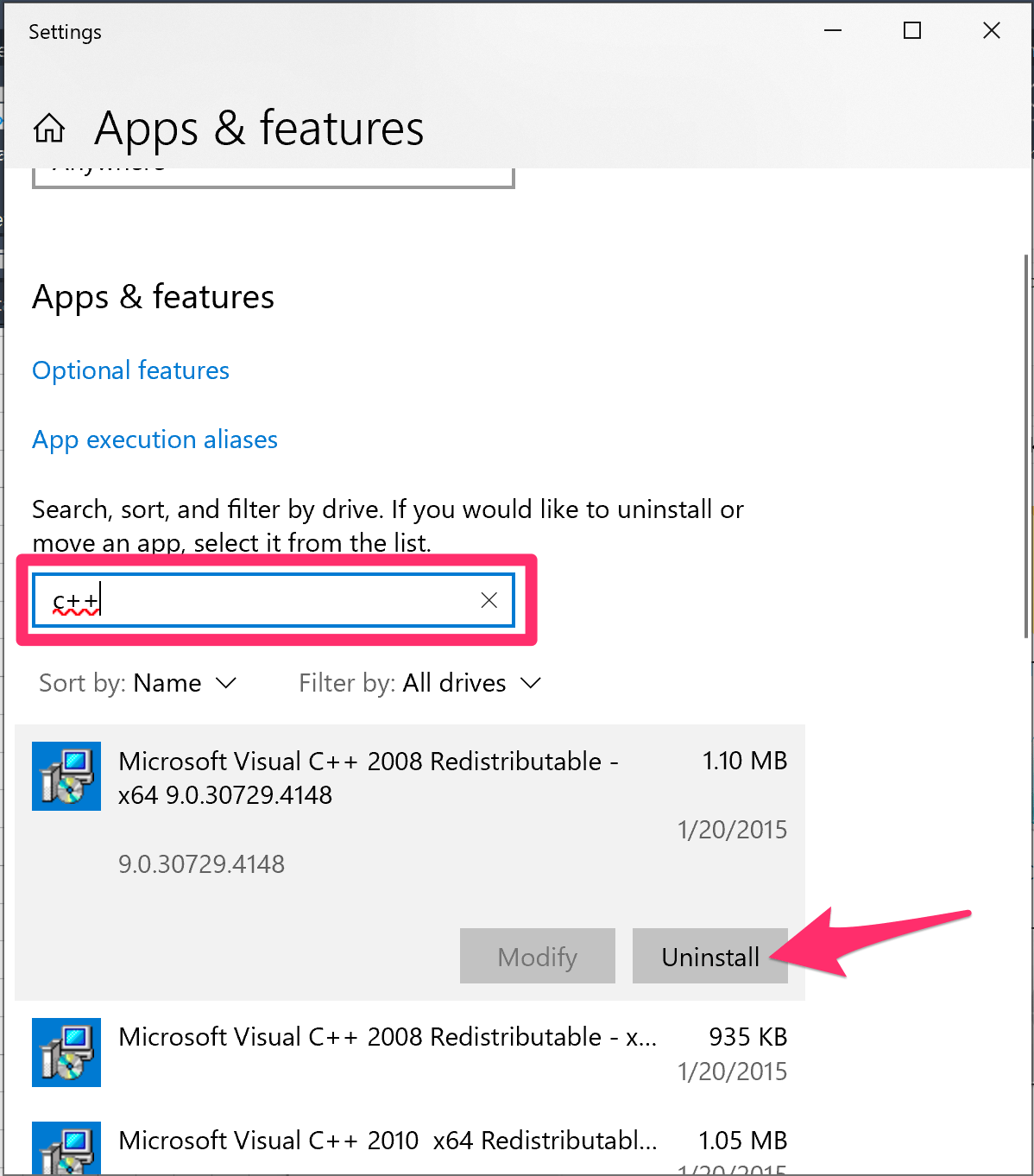The height and width of the screenshot is (1176, 1034).
Task: Uninstall the Visual C++ 2008 Redistributable
Action: (x=709, y=956)
